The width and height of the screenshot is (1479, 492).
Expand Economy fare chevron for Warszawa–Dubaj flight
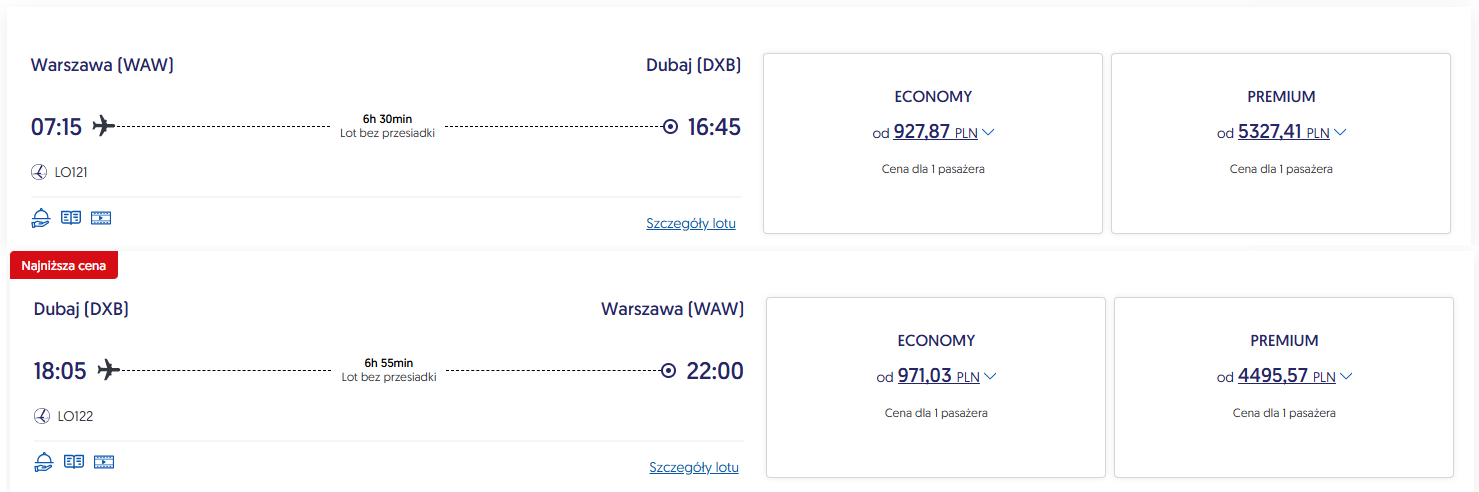pyautogui.click(x=989, y=132)
